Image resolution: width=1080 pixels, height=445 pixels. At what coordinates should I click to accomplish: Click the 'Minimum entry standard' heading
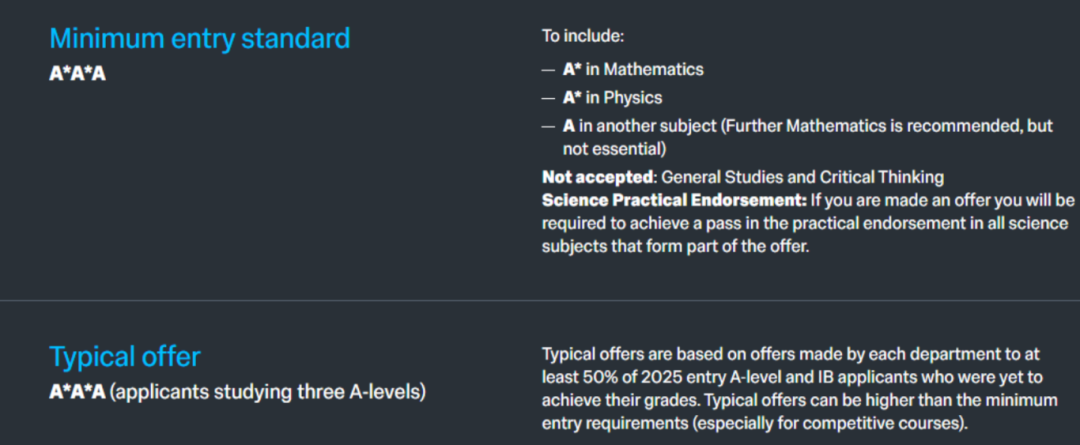[200, 39]
